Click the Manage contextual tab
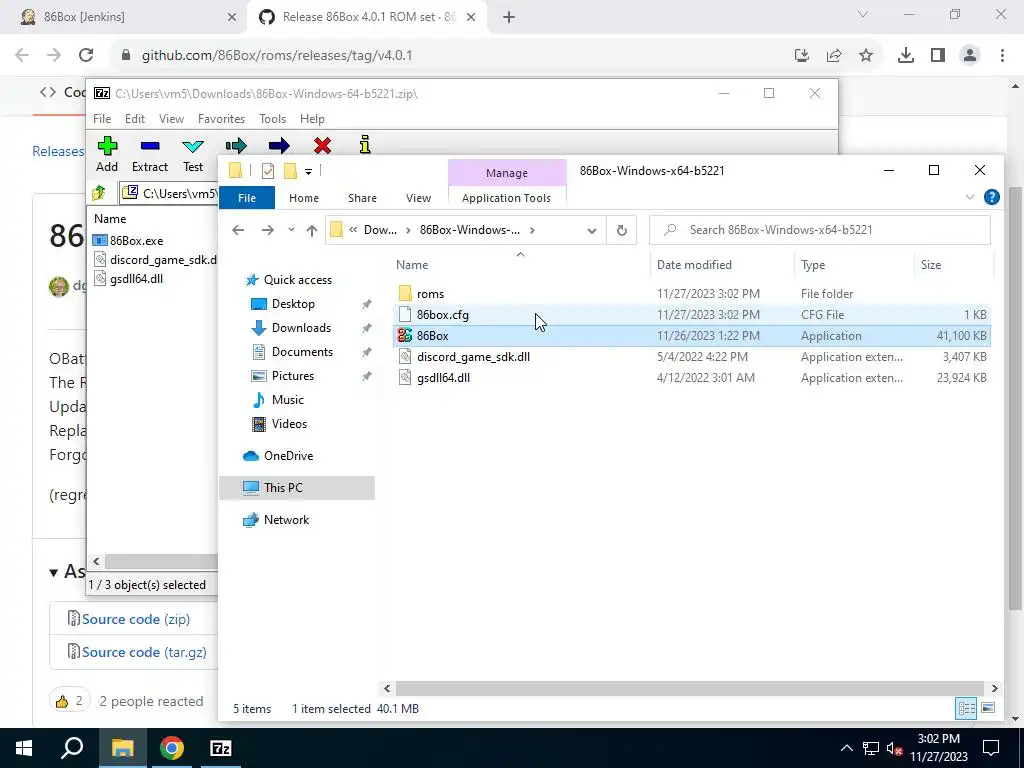The image size is (1024, 768). pos(507,173)
